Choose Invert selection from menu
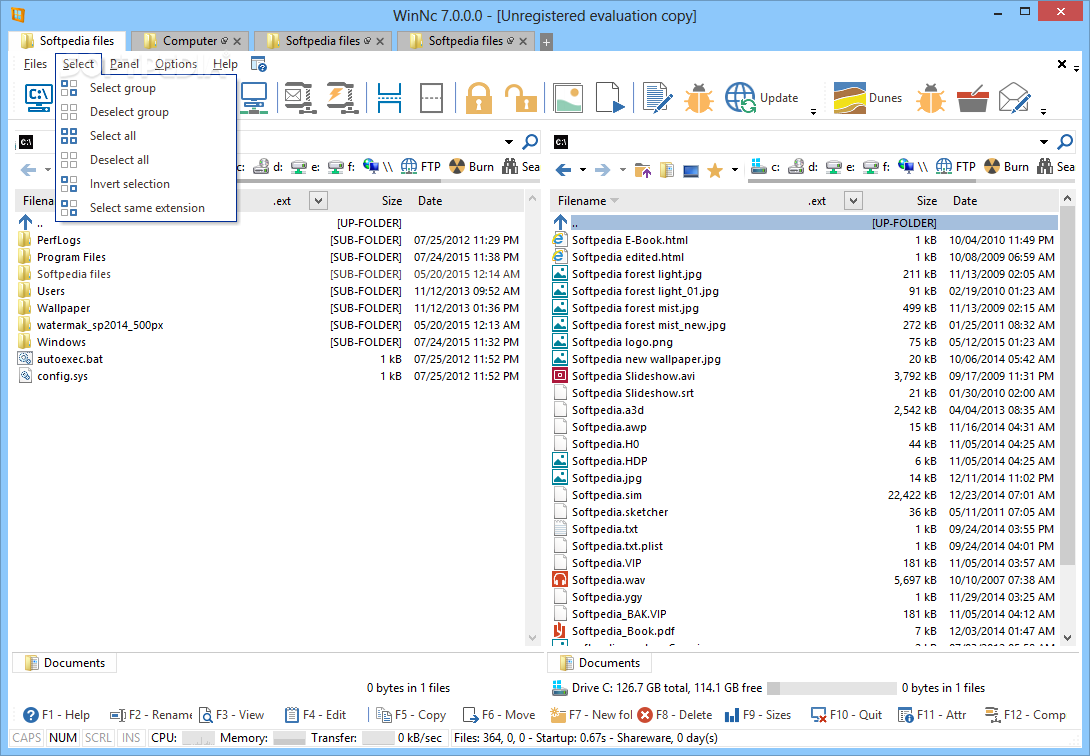 pos(146,184)
